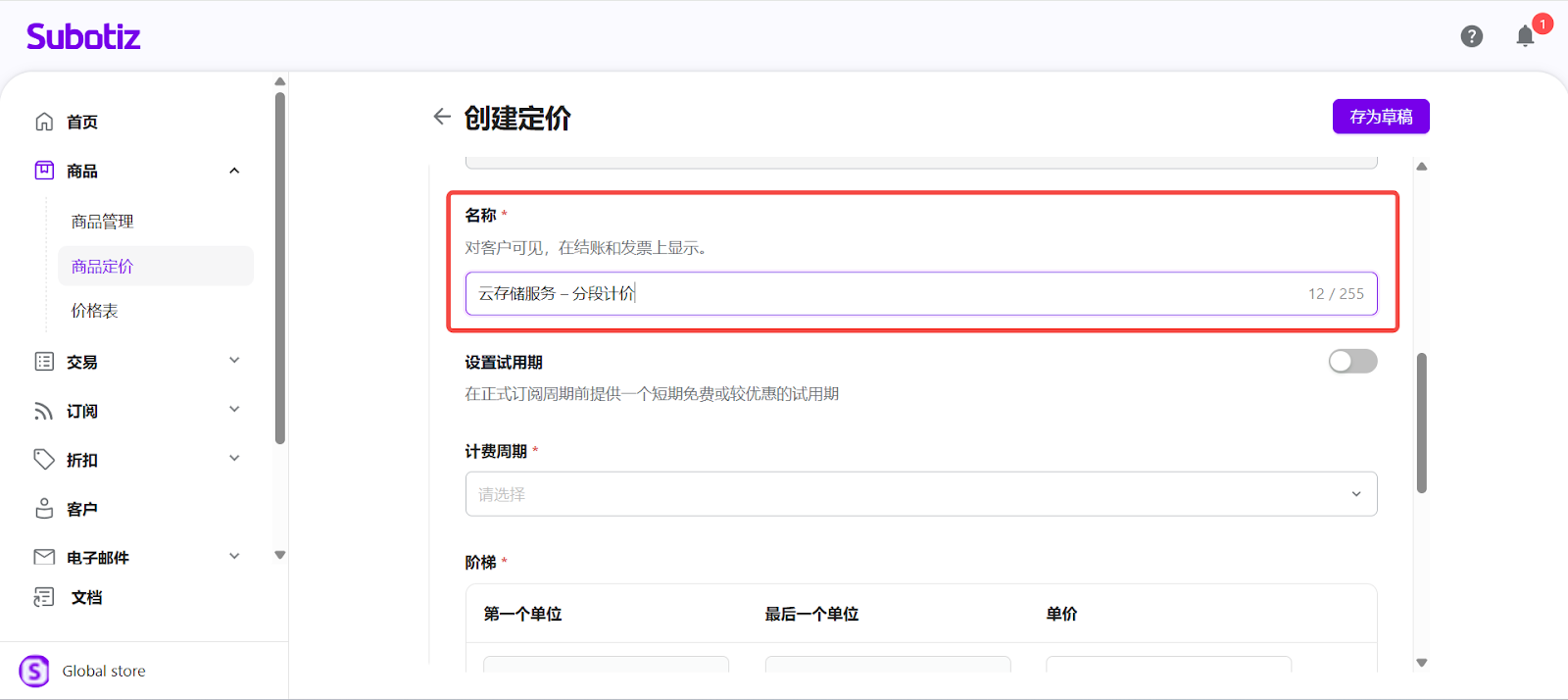1568x700 pixels.
Task: Open 商品管理 in the sidebar
Action: click(x=102, y=222)
